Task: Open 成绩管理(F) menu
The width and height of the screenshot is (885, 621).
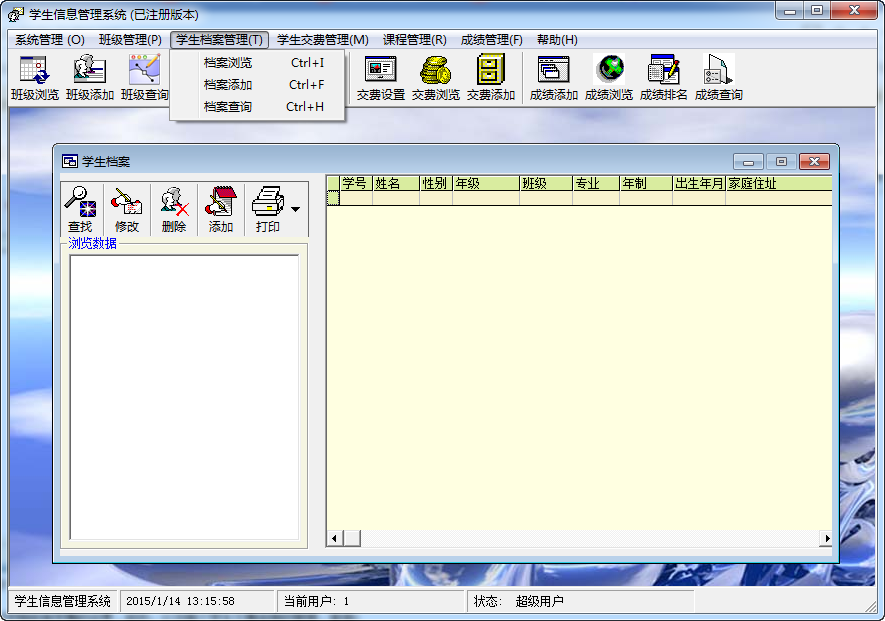Action: pos(492,40)
